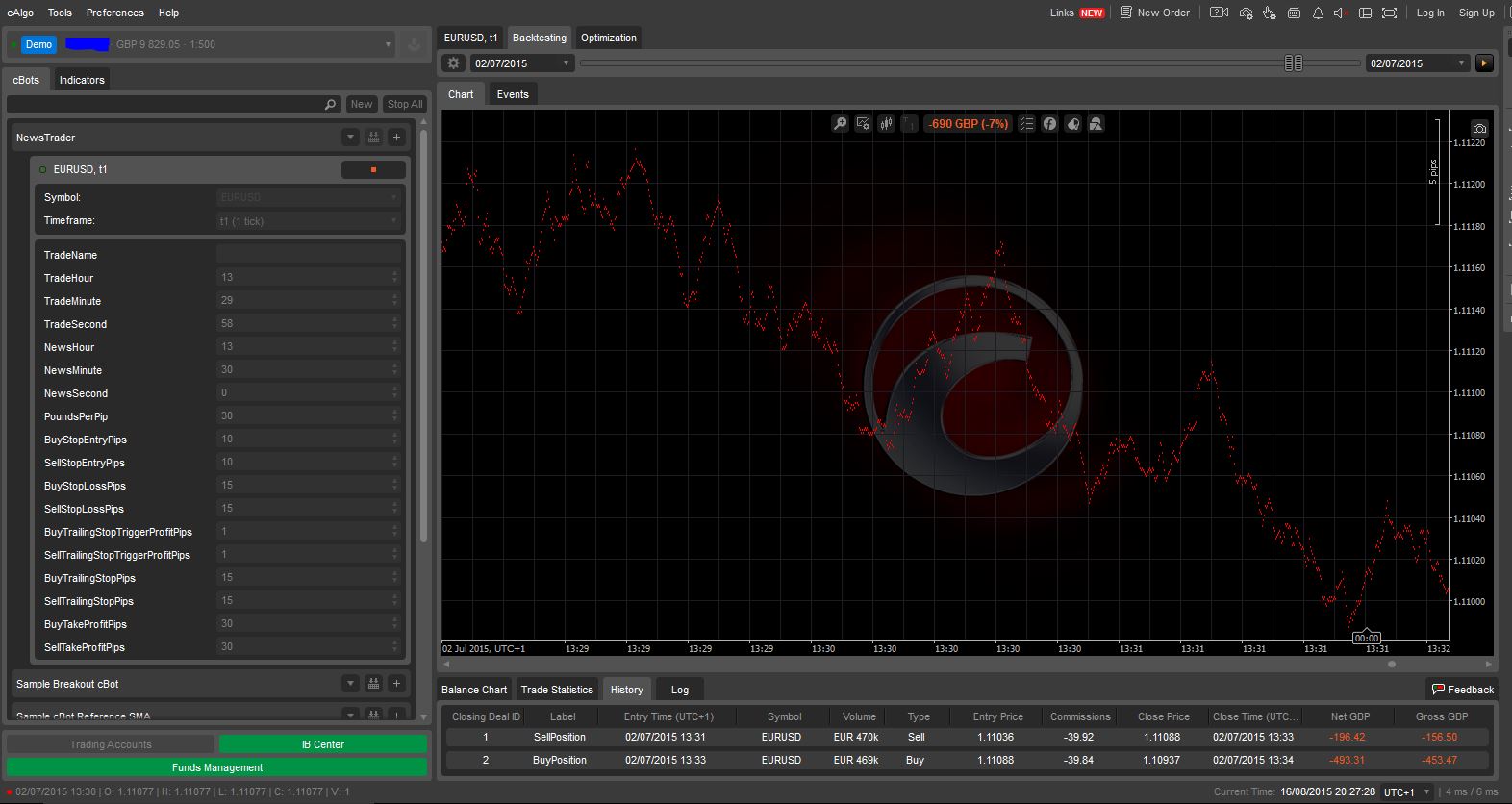The width and height of the screenshot is (1512, 804).
Task: Click the Stop All button
Action: click(404, 104)
